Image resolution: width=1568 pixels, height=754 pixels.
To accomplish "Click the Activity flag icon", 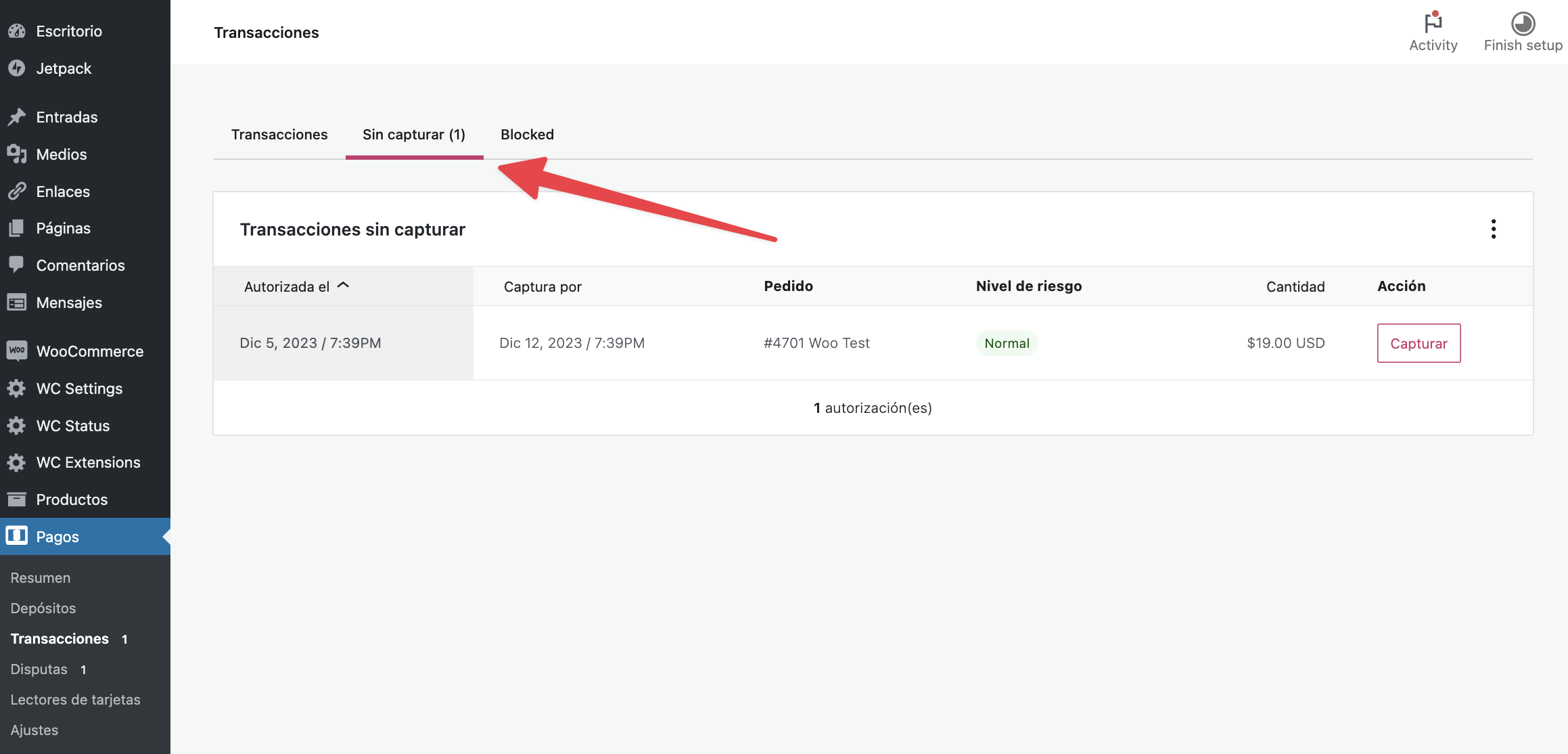I will [x=1433, y=23].
